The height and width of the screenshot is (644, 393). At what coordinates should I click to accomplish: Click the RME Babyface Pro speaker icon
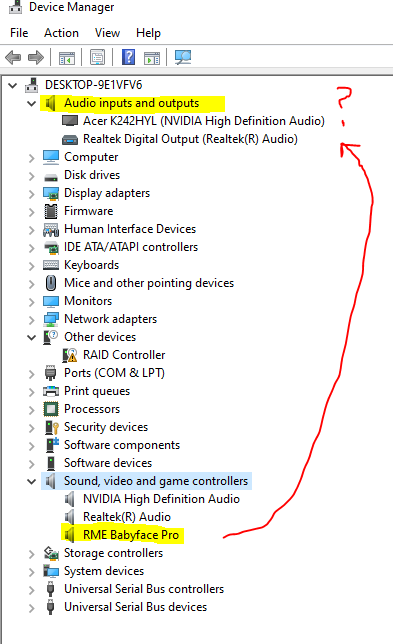pyautogui.click(x=70, y=535)
